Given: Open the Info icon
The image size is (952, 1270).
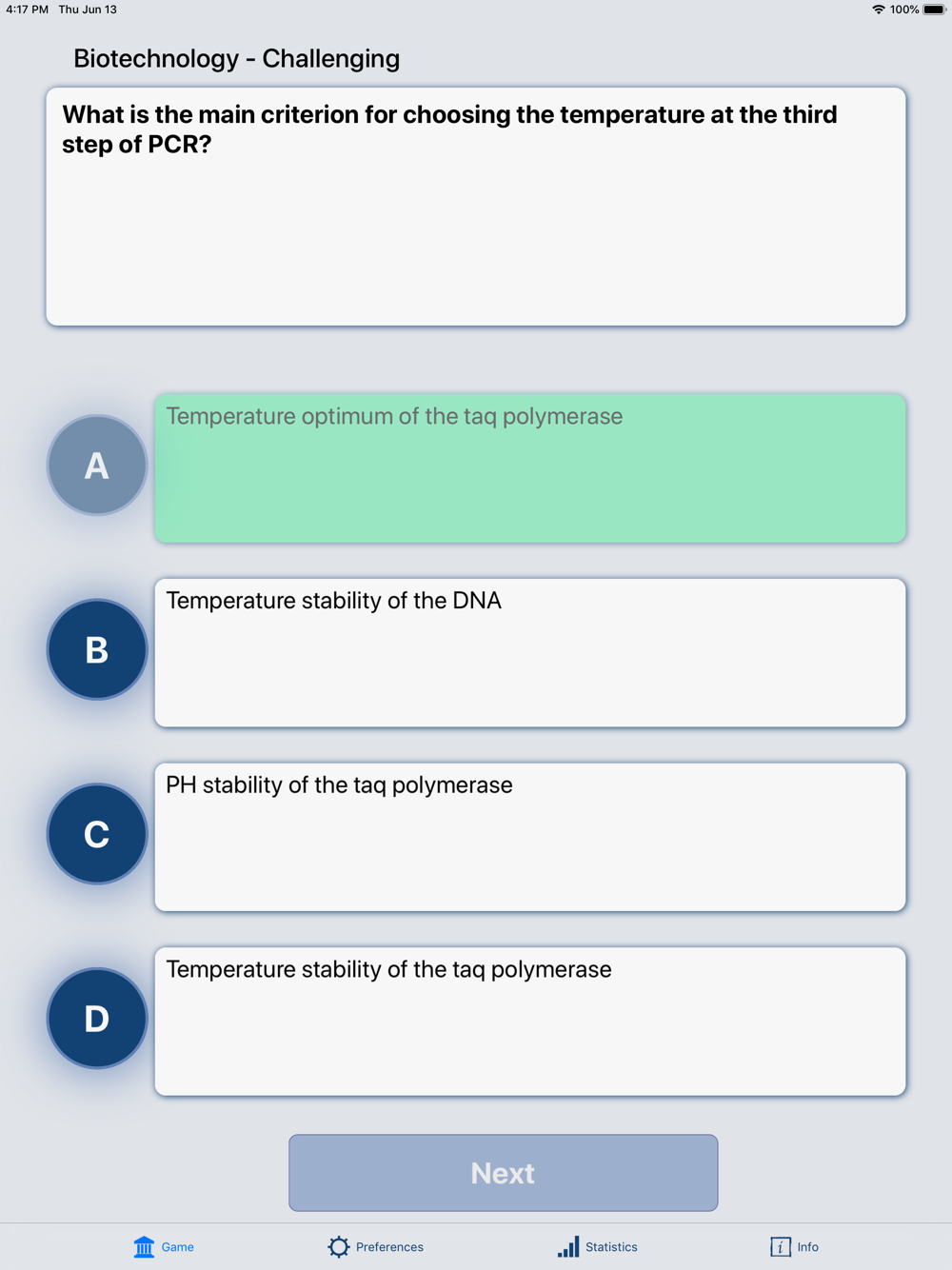Looking at the screenshot, I should (781, 1247).
